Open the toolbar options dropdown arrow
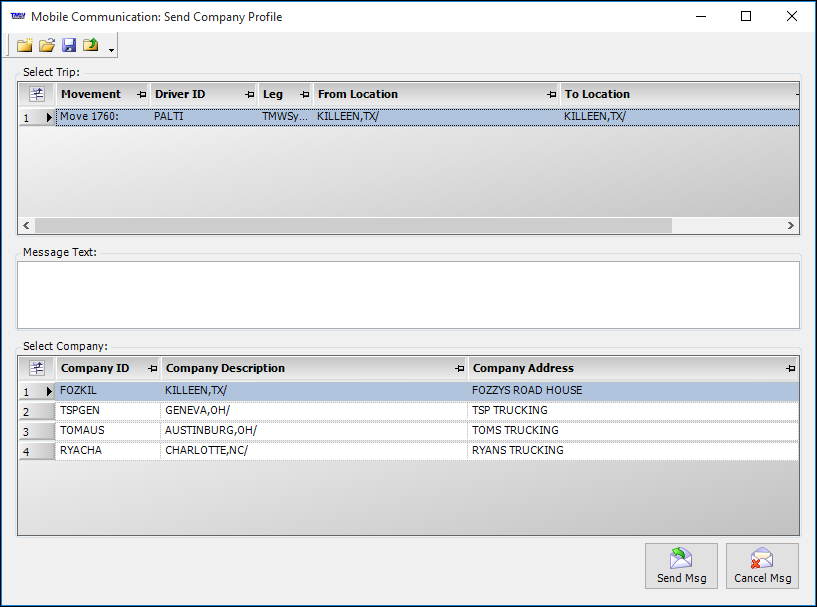Viewport: 817px width, 607px height. [111, 50]
